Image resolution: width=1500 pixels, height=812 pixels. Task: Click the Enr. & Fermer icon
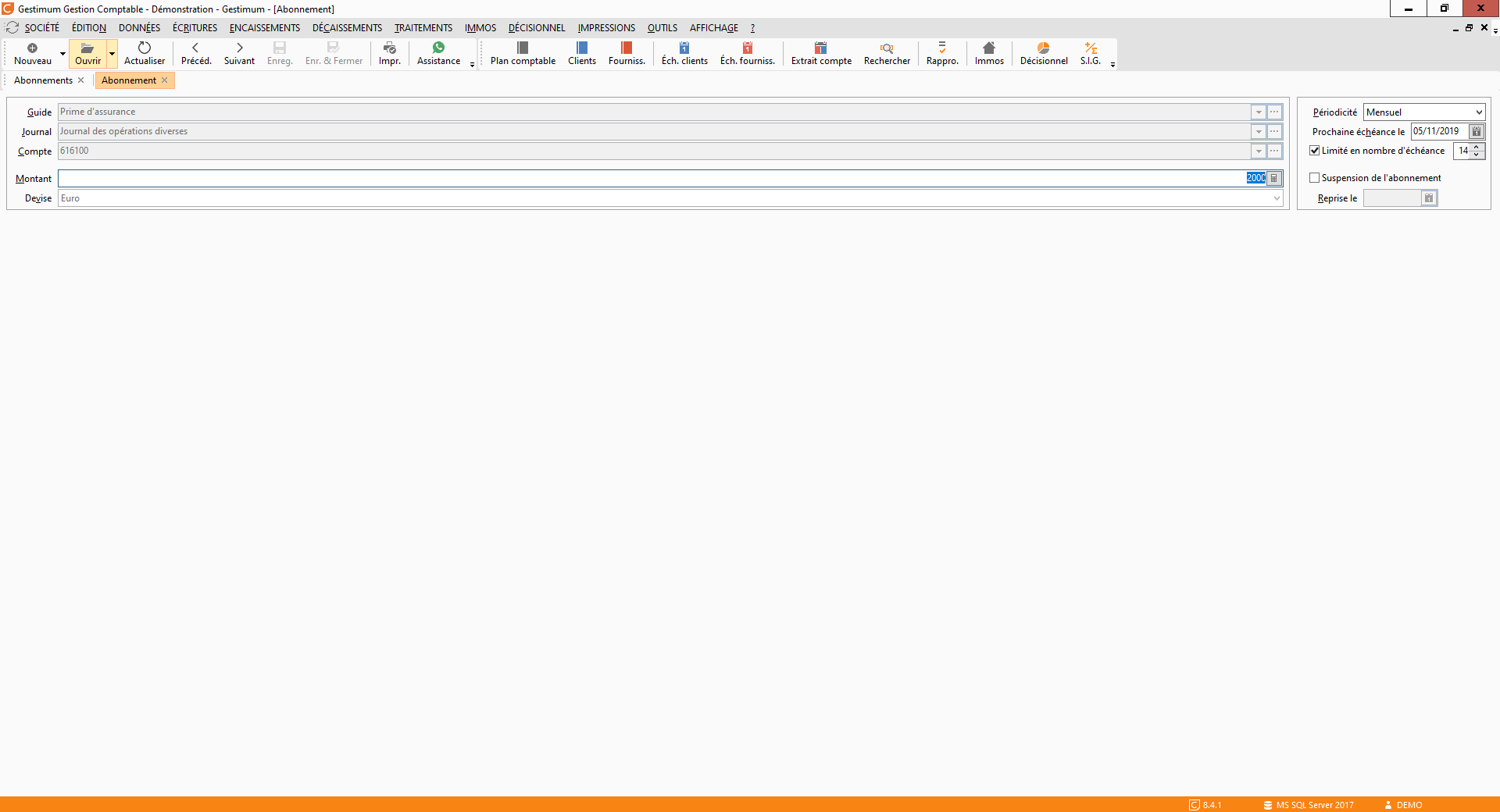[x=334, y=48]
